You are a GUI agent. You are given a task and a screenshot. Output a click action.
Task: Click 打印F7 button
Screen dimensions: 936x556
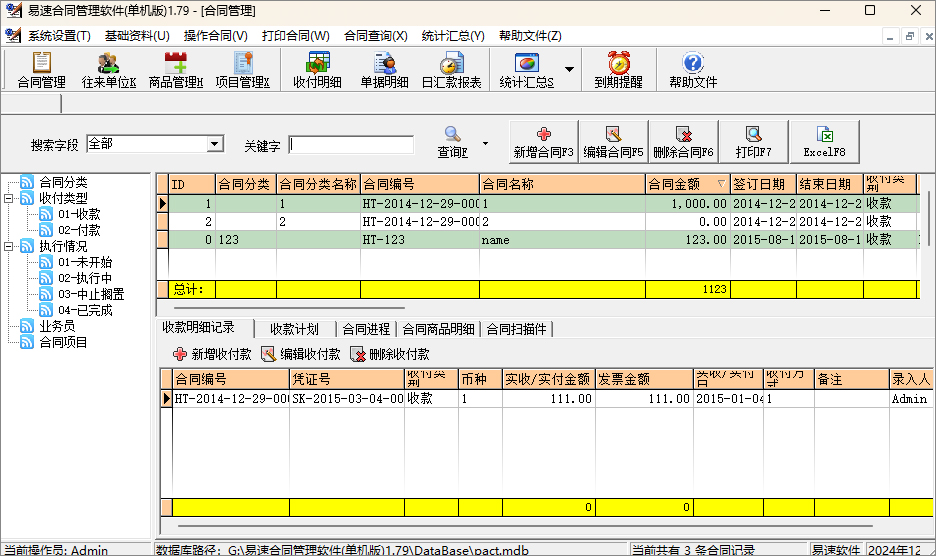coord(753,142)
